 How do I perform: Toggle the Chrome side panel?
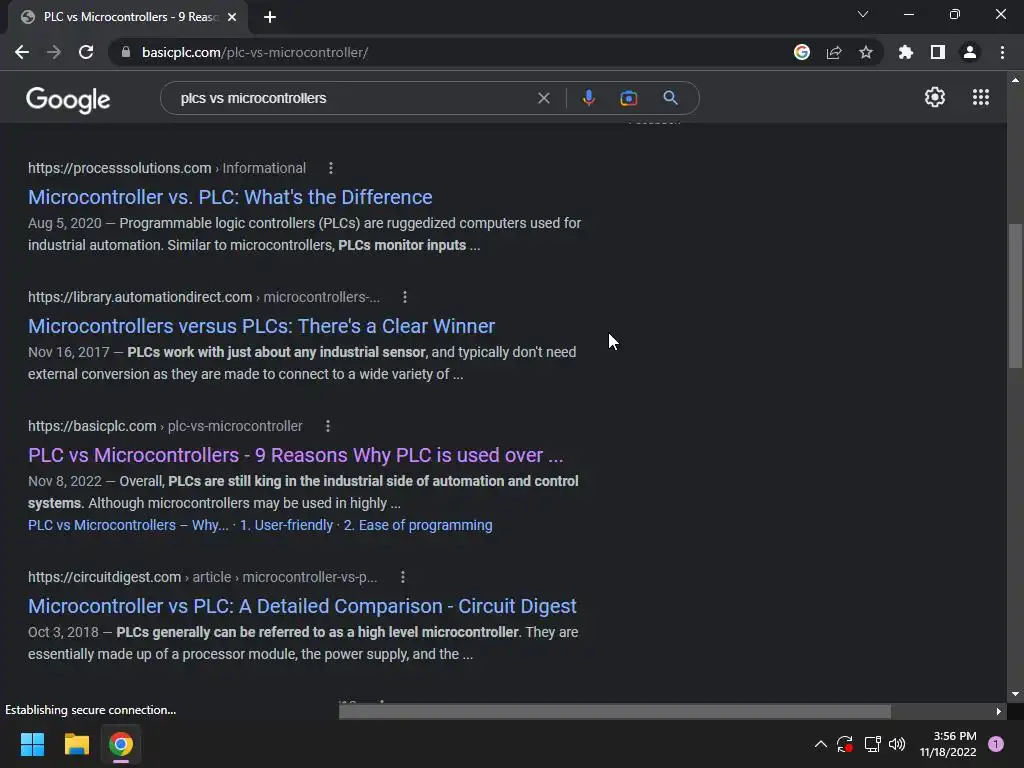coord(938,52)
